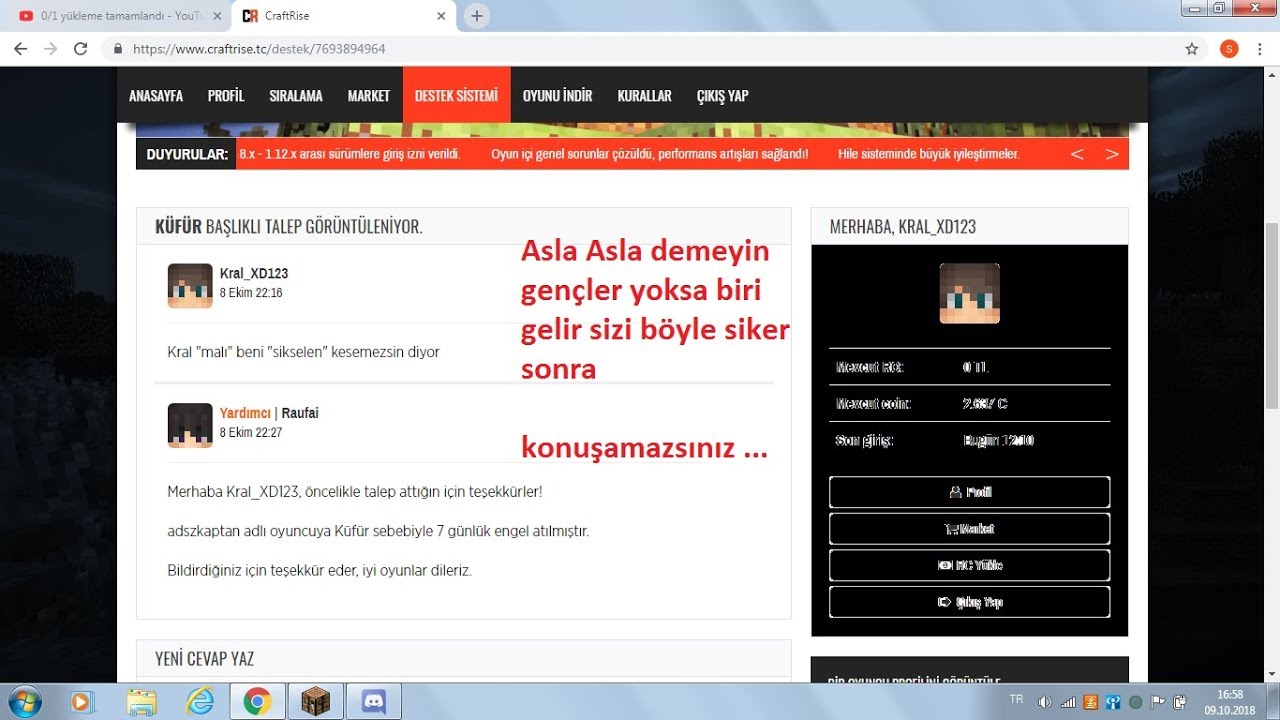This screenshot has width=1280, height=720.
Task: Click the TR language indicator
Action: pyautogui.click(x=1017, y=697)
